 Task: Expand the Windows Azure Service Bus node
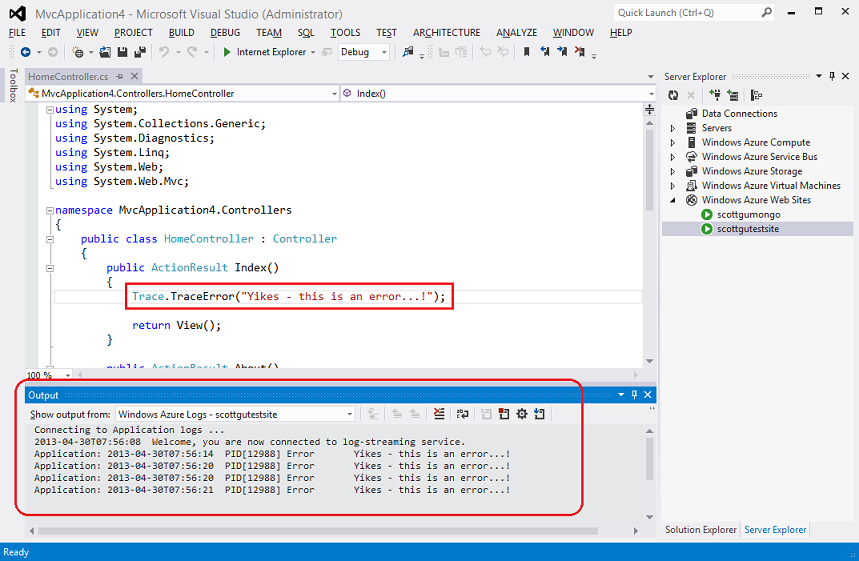pyautogui.click(x=673, y=157)
